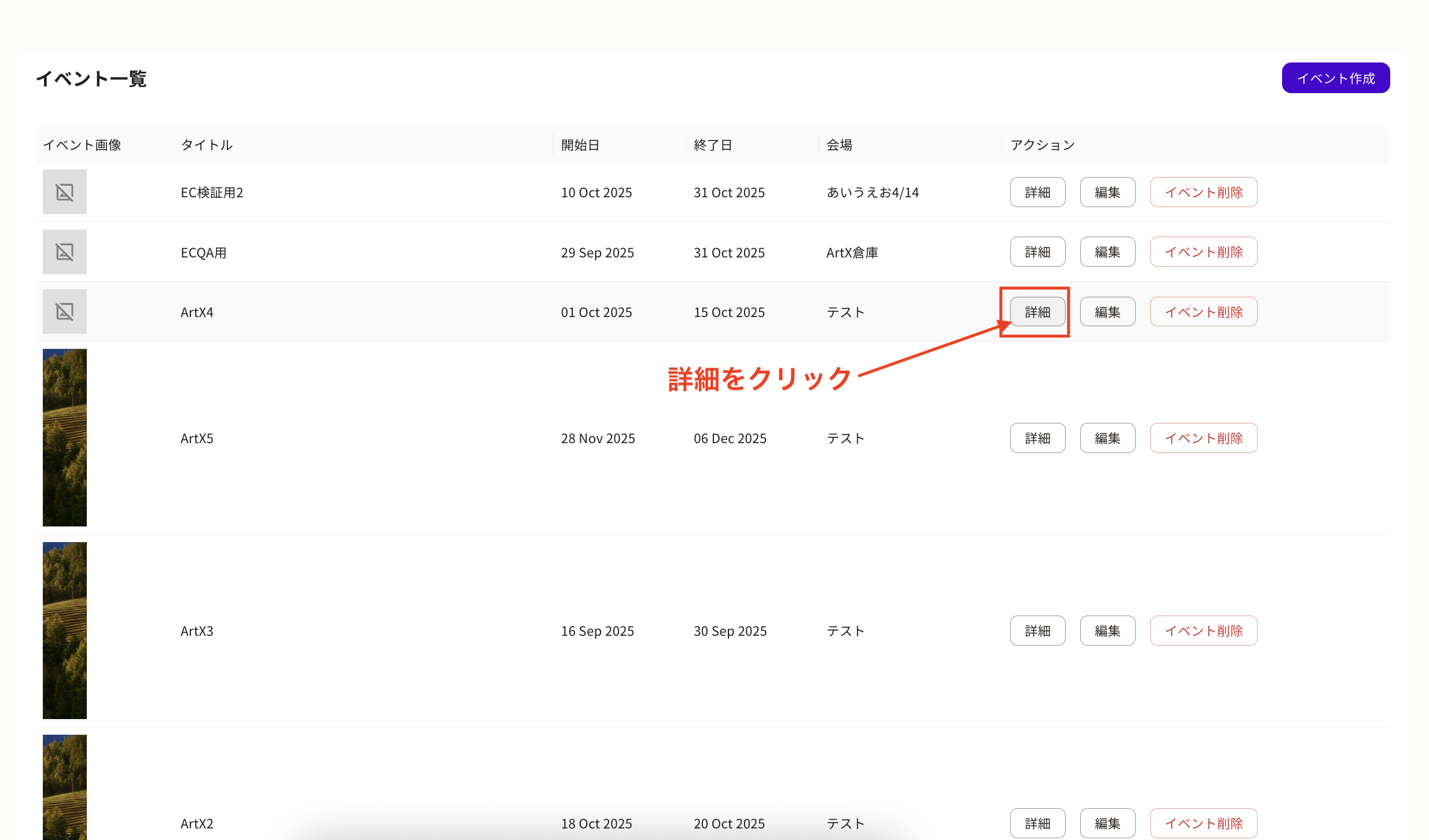Click placeholder image icon for EC検証用2

[65, 192]
